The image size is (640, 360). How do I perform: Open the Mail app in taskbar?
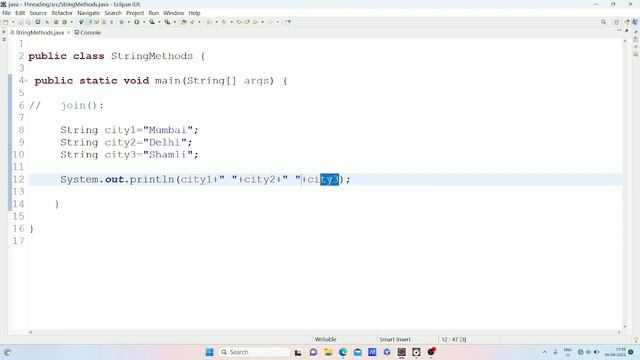[x=358, y=352]
